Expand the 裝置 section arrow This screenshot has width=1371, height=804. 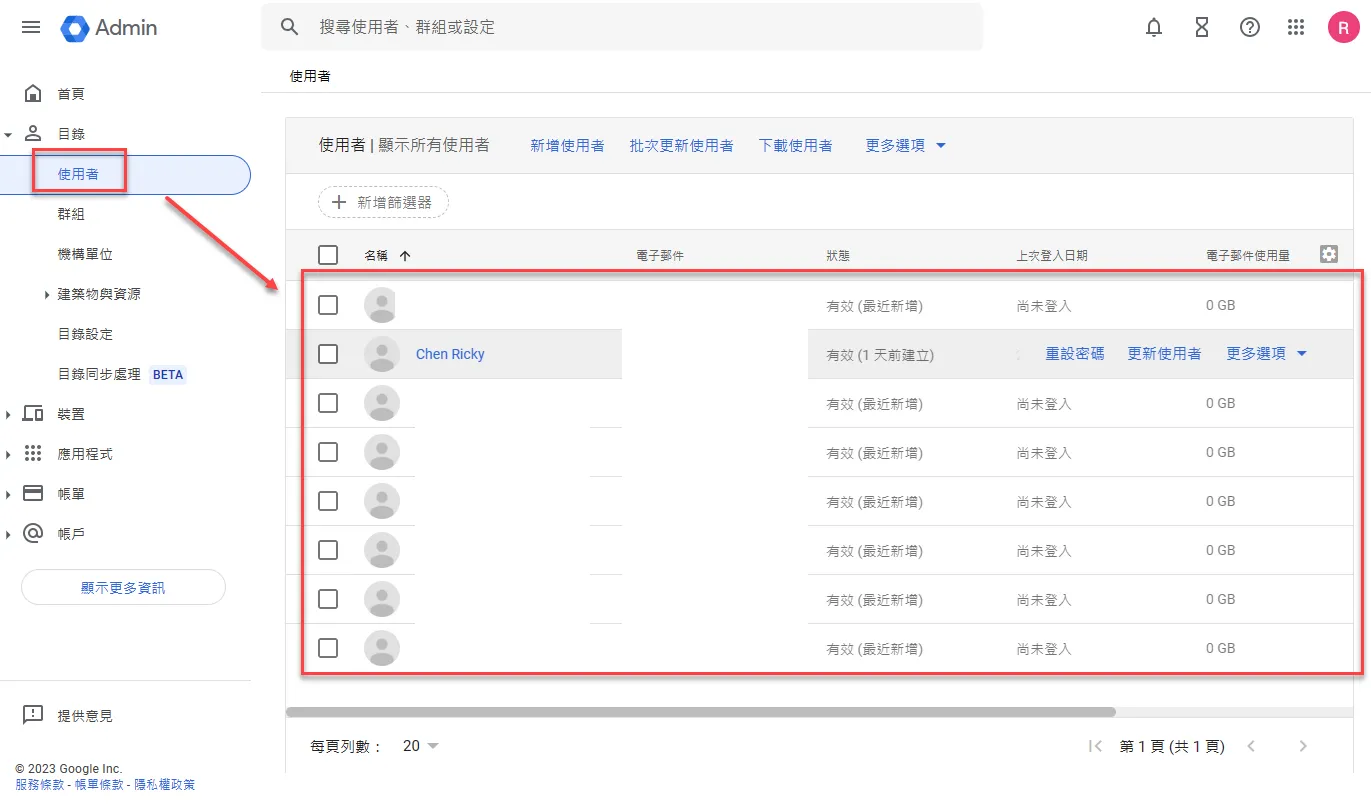tap(8, 414)
